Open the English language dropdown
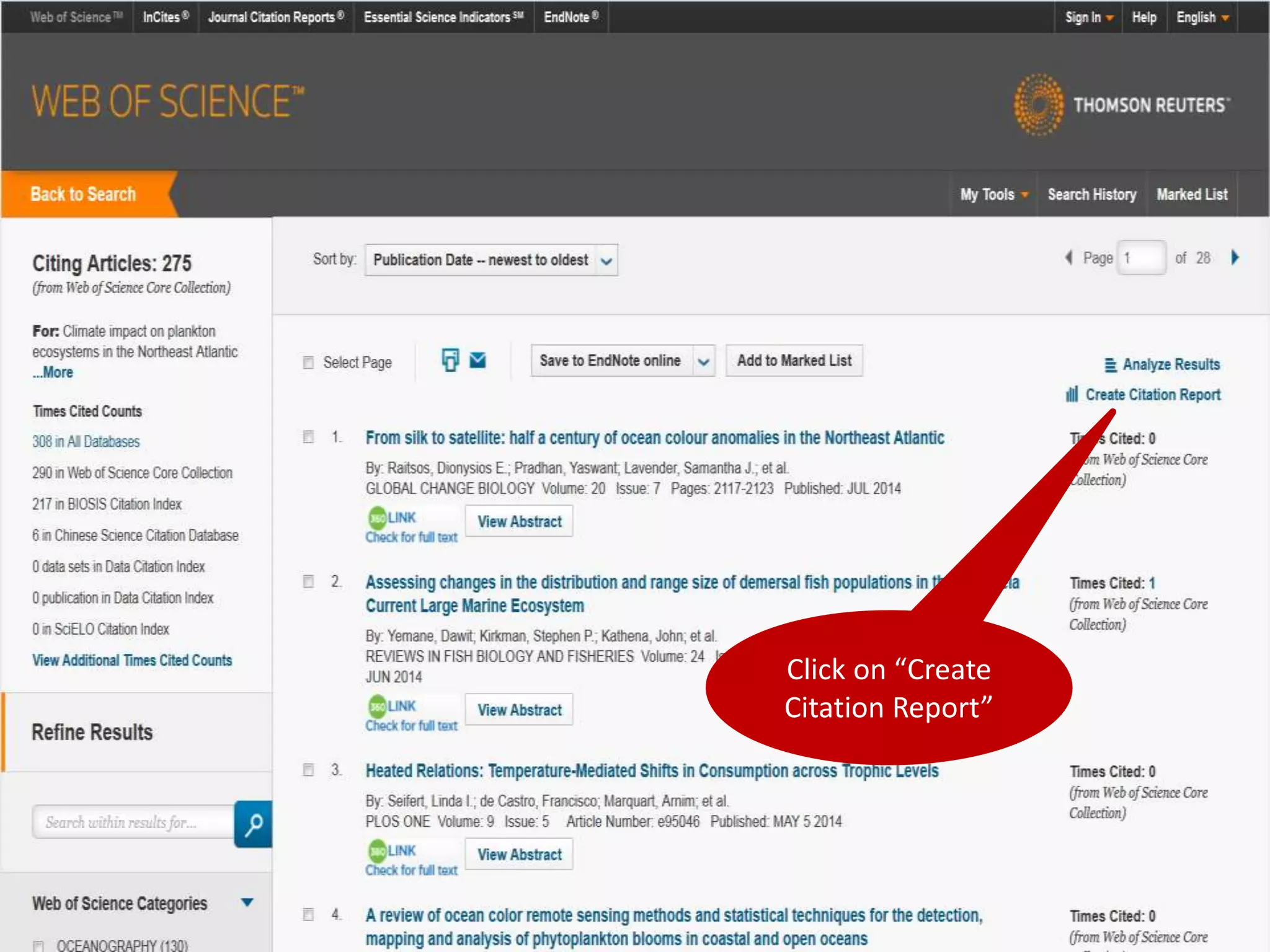The height and width of the screenshot is (952, 1270). [x=1202, y=17]
